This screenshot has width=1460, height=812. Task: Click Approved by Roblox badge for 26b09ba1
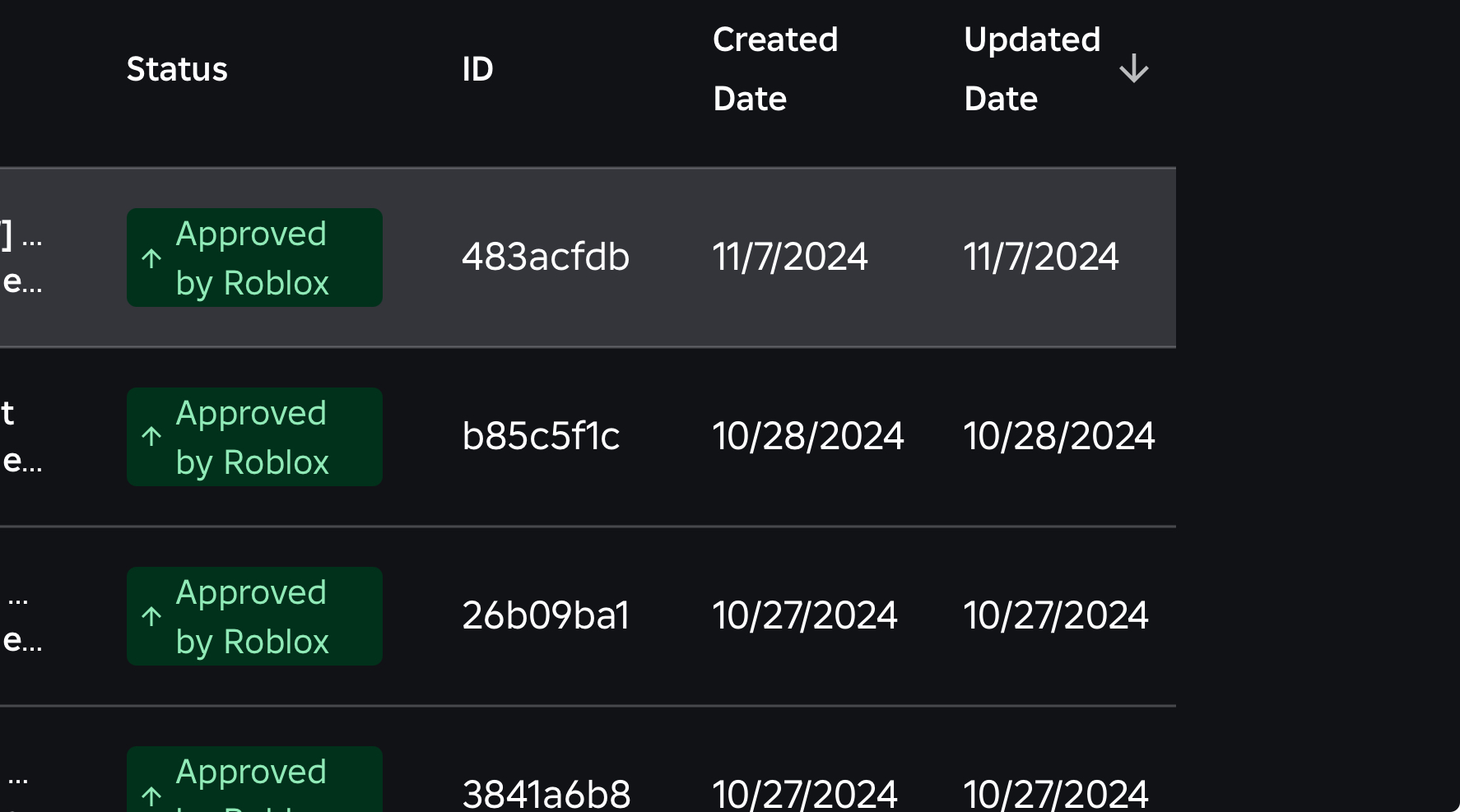click(x=255, y=616)
